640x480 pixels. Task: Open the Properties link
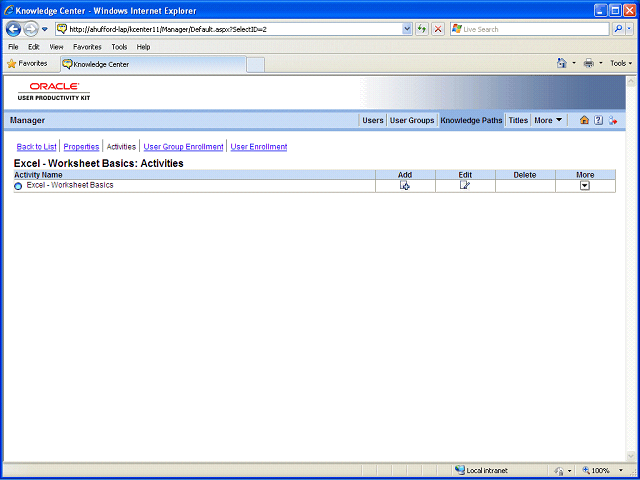tap(81, 147)
